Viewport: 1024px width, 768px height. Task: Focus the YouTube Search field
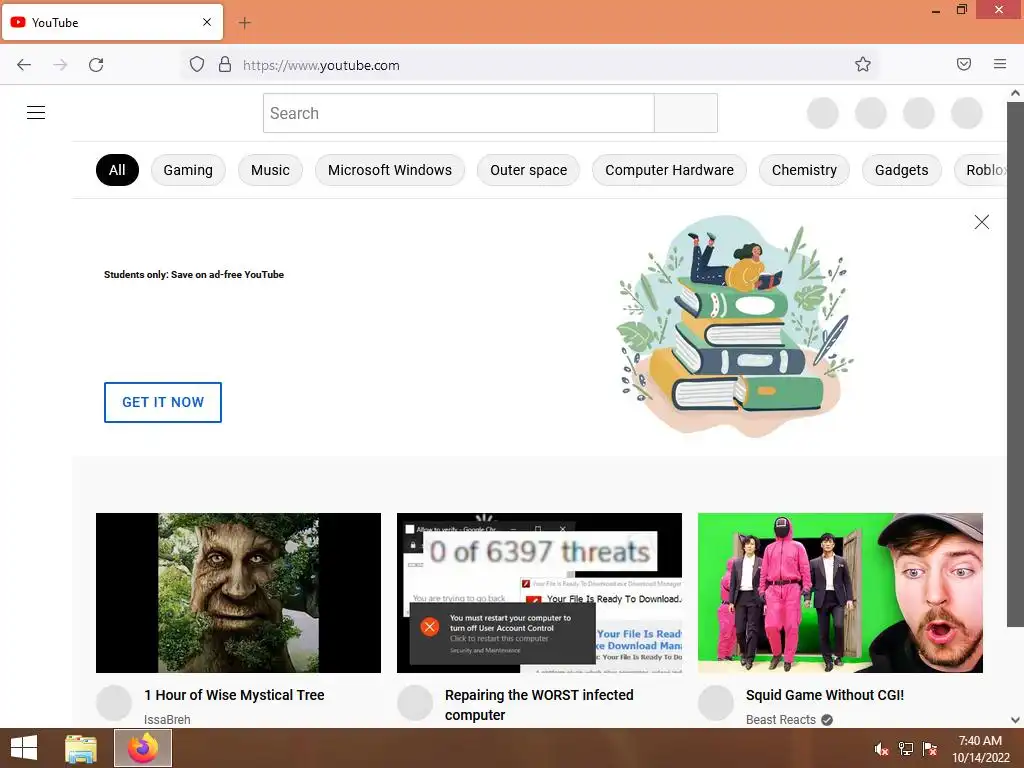pos(458,113)
